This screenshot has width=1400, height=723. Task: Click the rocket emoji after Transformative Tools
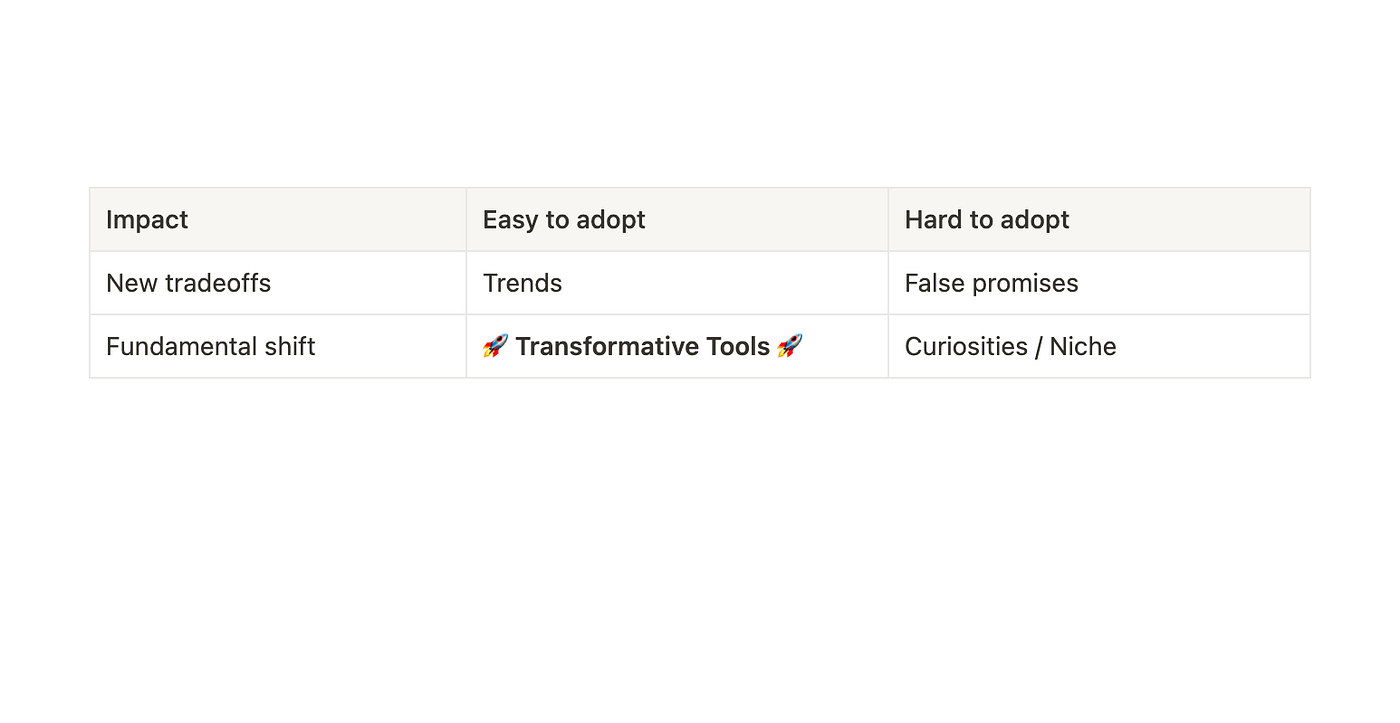(789, 346)
